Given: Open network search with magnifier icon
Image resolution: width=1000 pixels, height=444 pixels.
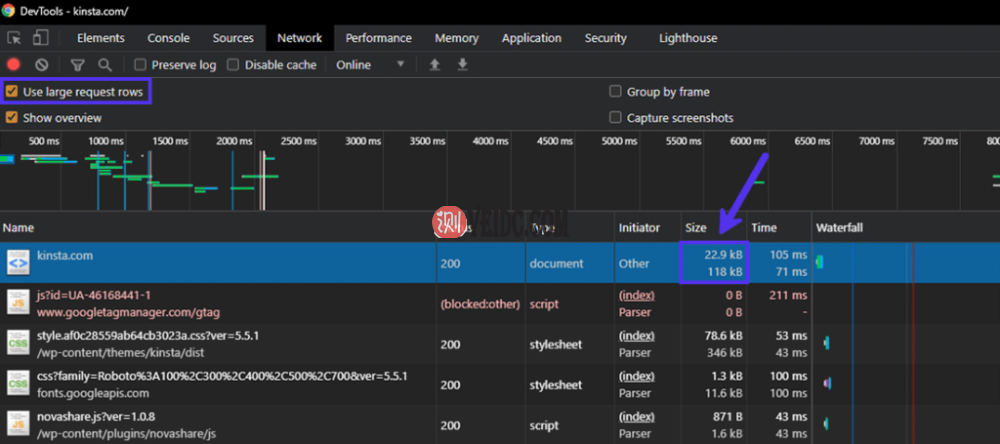Looking at the screenshot, I should point(104,65).
